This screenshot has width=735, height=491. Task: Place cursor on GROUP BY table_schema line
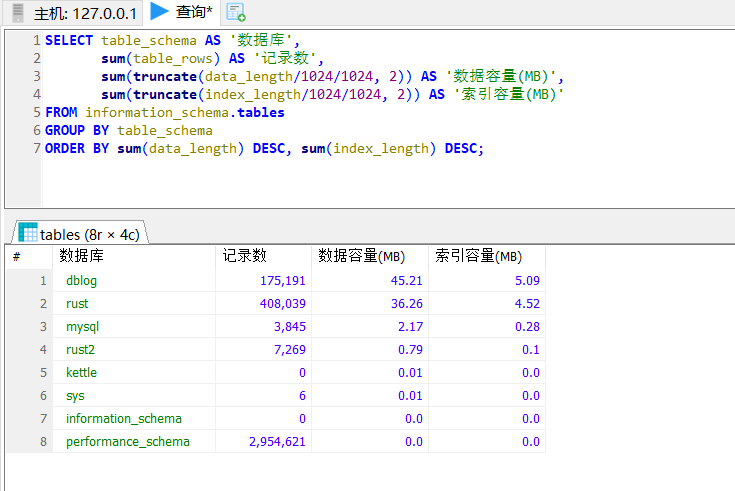[128, 130]
